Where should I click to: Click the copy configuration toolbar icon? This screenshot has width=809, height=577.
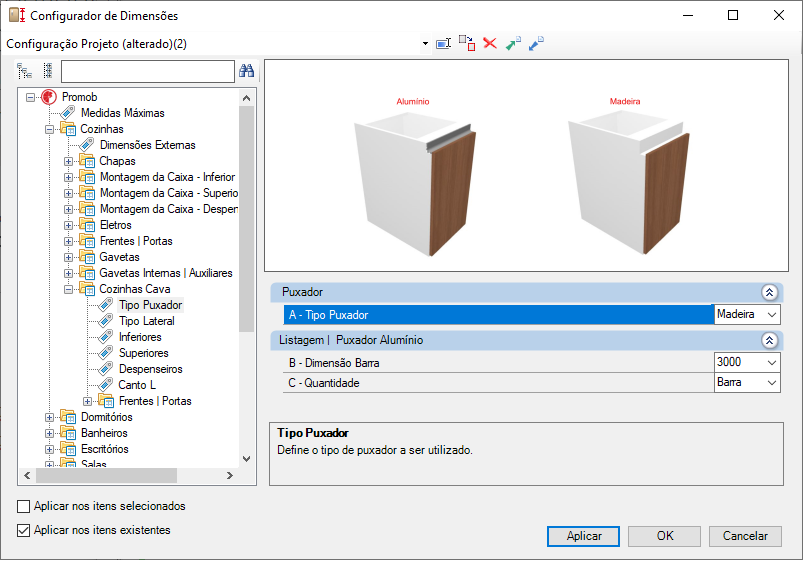[x=466, y=43]
